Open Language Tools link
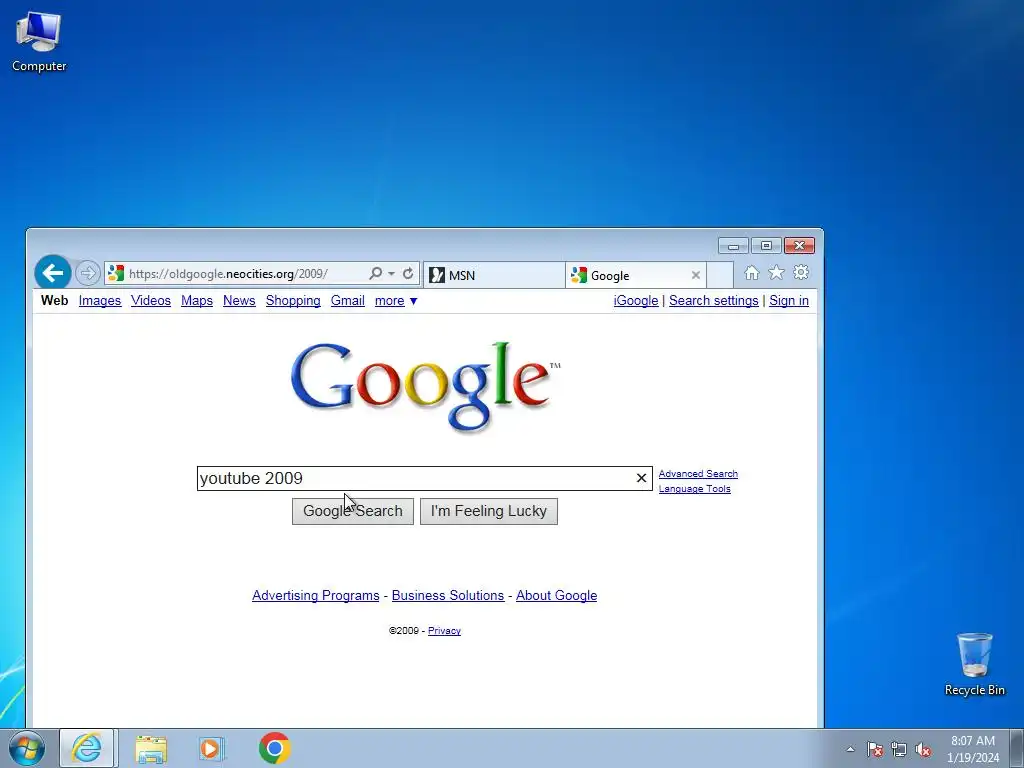Viewport: 1024px width, 768px height. coord(694,488)
